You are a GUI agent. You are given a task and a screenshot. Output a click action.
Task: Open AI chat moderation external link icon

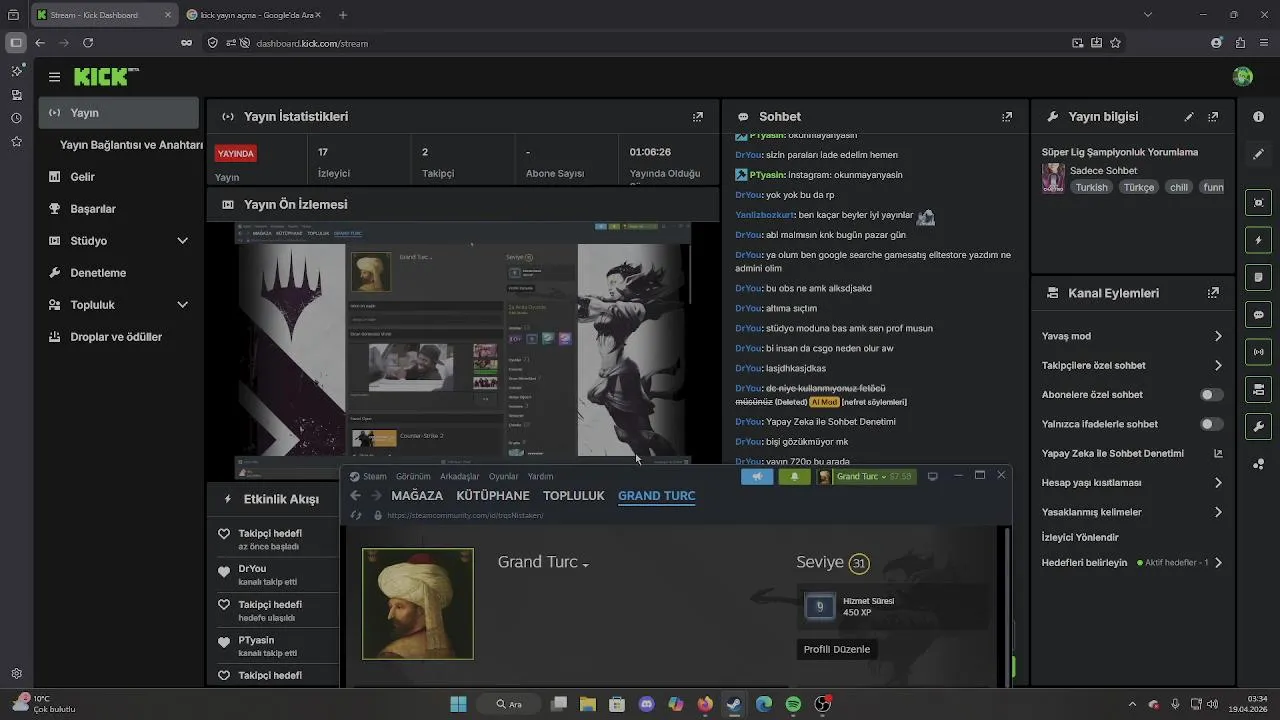coord(1218,453)
